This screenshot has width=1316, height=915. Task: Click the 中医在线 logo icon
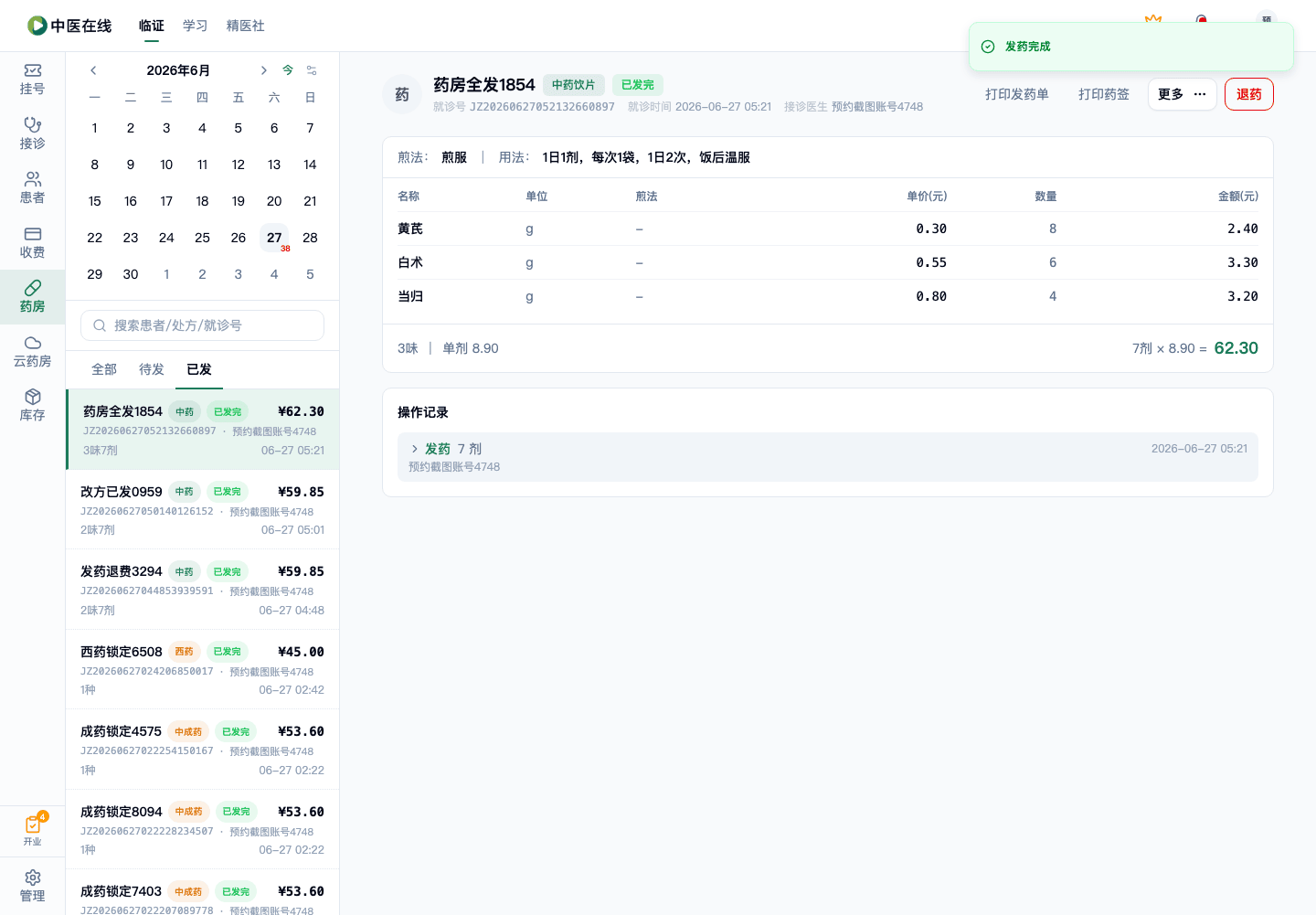37,26
